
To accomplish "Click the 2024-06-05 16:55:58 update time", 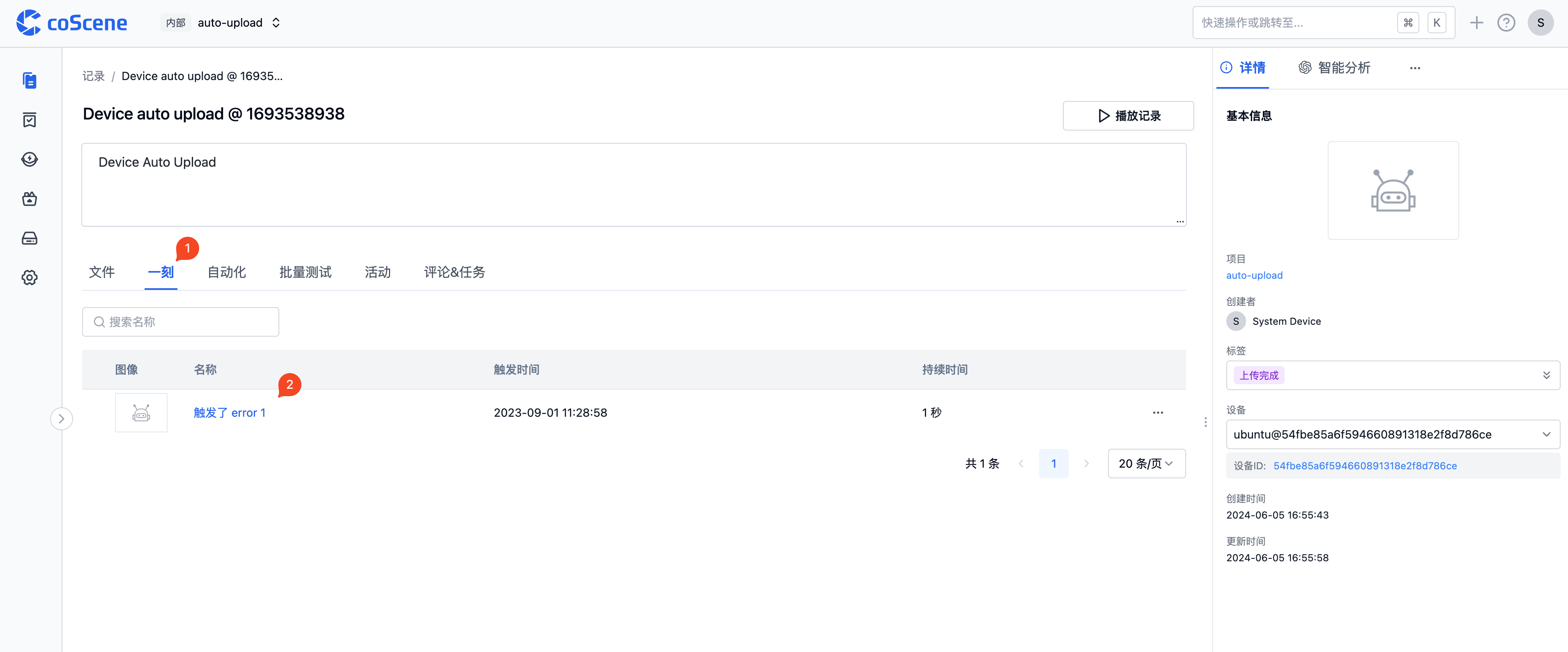I will [1277, 558].
